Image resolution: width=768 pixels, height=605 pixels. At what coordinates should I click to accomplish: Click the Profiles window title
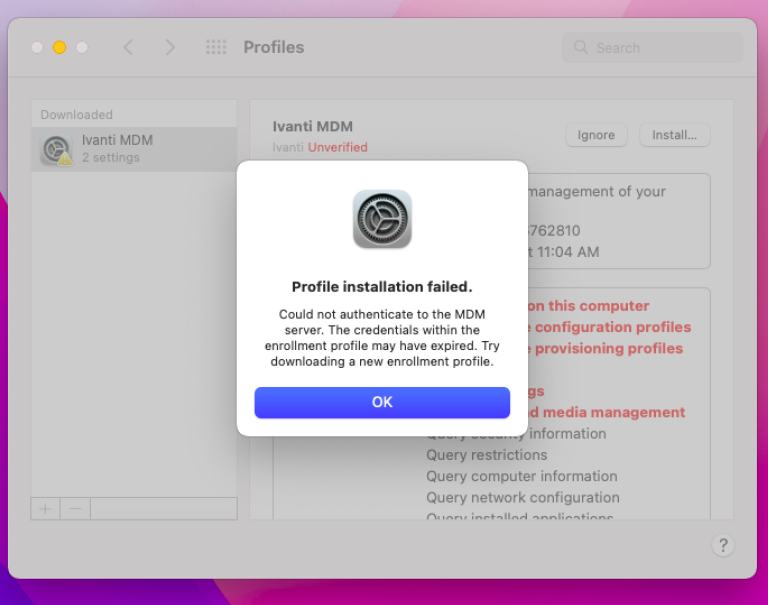click(x=273, y=47)
